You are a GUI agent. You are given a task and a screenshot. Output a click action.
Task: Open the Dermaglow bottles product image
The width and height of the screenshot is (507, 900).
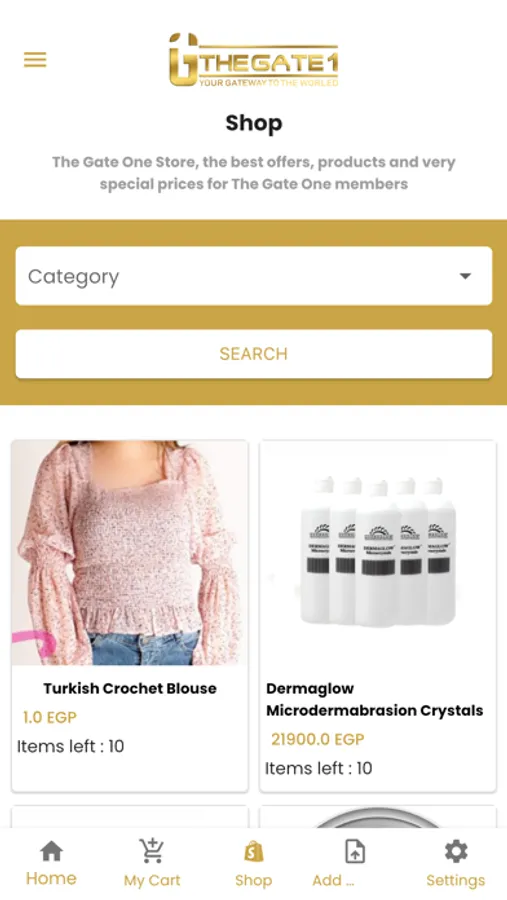(x=378, y=553)
